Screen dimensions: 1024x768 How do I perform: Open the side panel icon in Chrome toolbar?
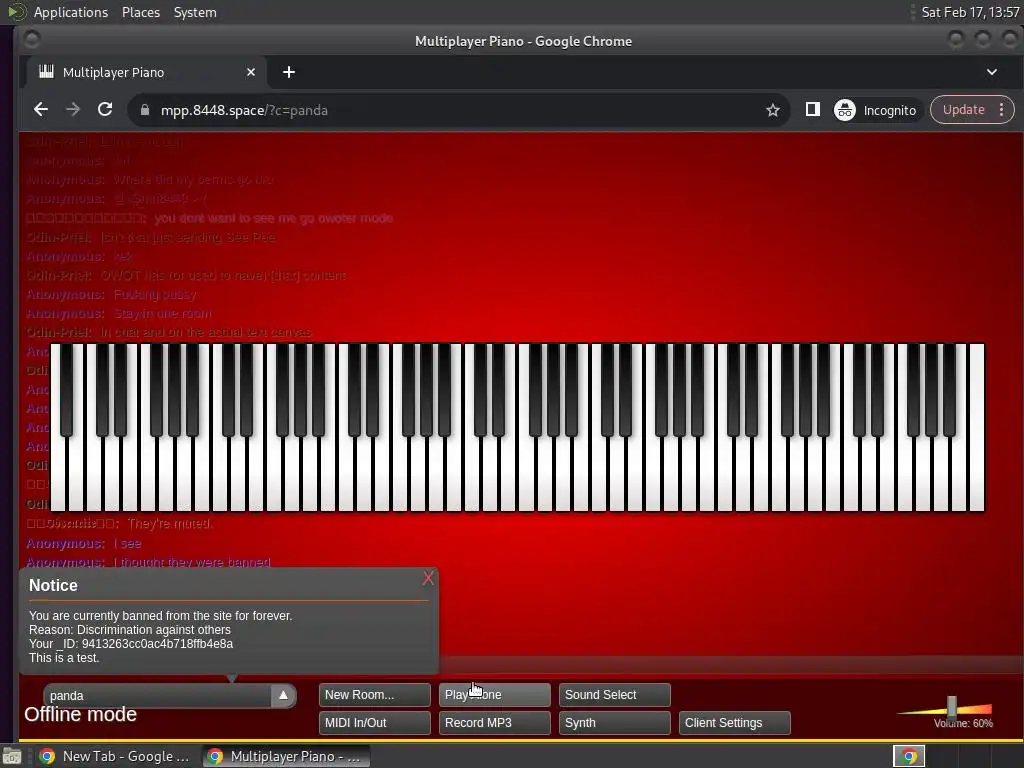[812, 110]
